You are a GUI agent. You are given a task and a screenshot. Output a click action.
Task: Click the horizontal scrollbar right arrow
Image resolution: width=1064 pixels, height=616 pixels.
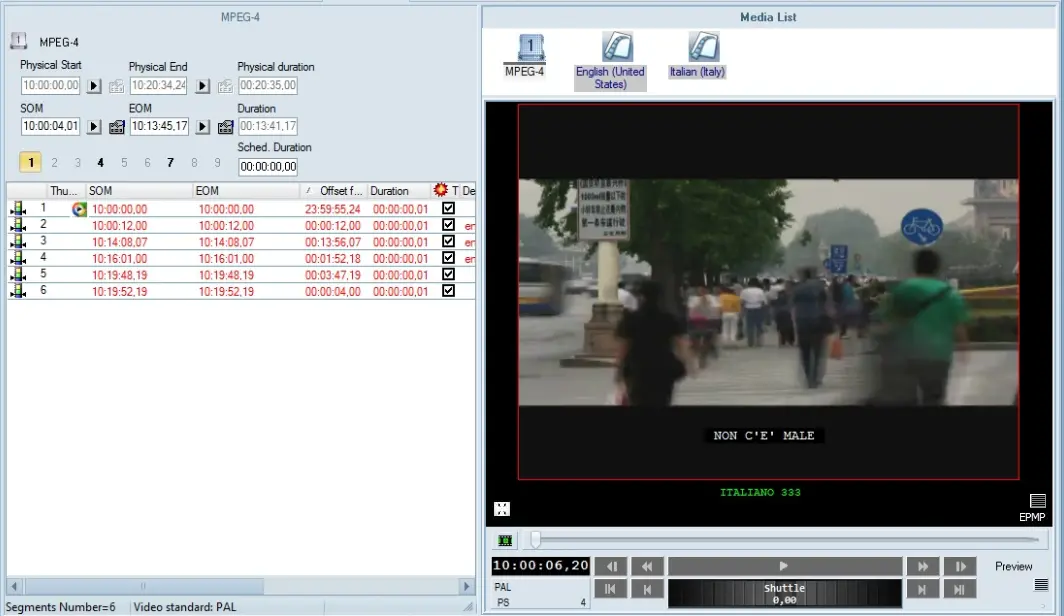pyautogui.click(x=466, y=585)
